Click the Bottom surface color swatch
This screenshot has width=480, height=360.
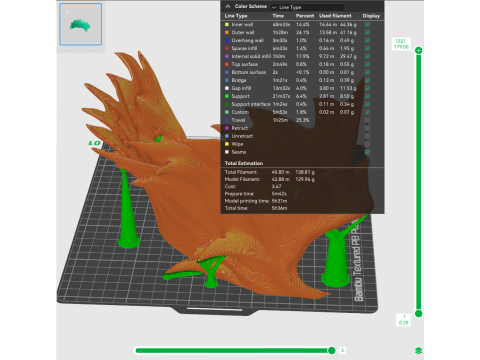(x=227, y=72)
